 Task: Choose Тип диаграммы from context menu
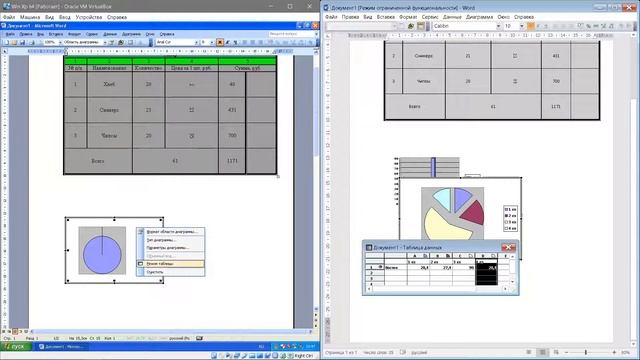(171, 240)
